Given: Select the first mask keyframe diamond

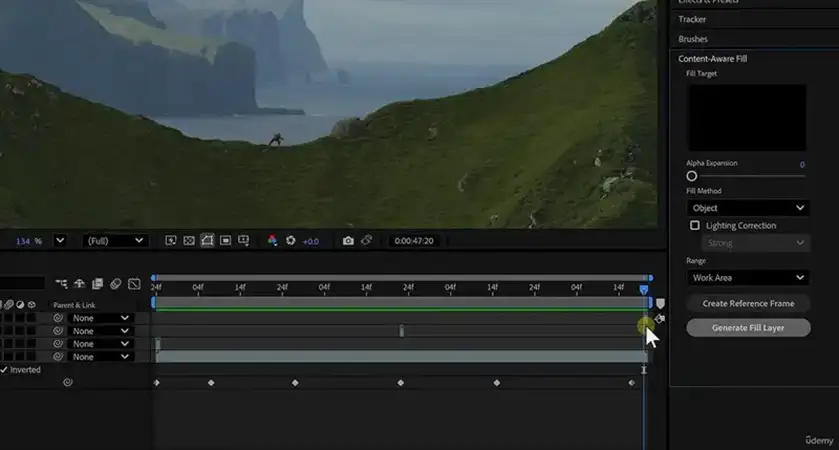Looking at the screenshot, I should click(x=156, y=383).
